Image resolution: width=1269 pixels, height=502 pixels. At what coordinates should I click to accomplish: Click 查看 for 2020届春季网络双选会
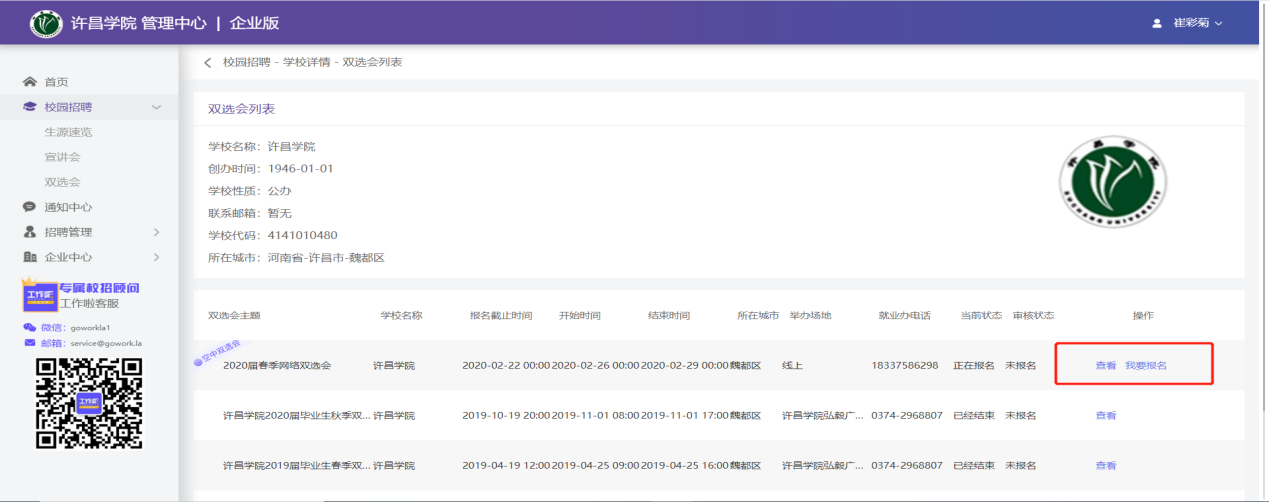pos(1105,365)
